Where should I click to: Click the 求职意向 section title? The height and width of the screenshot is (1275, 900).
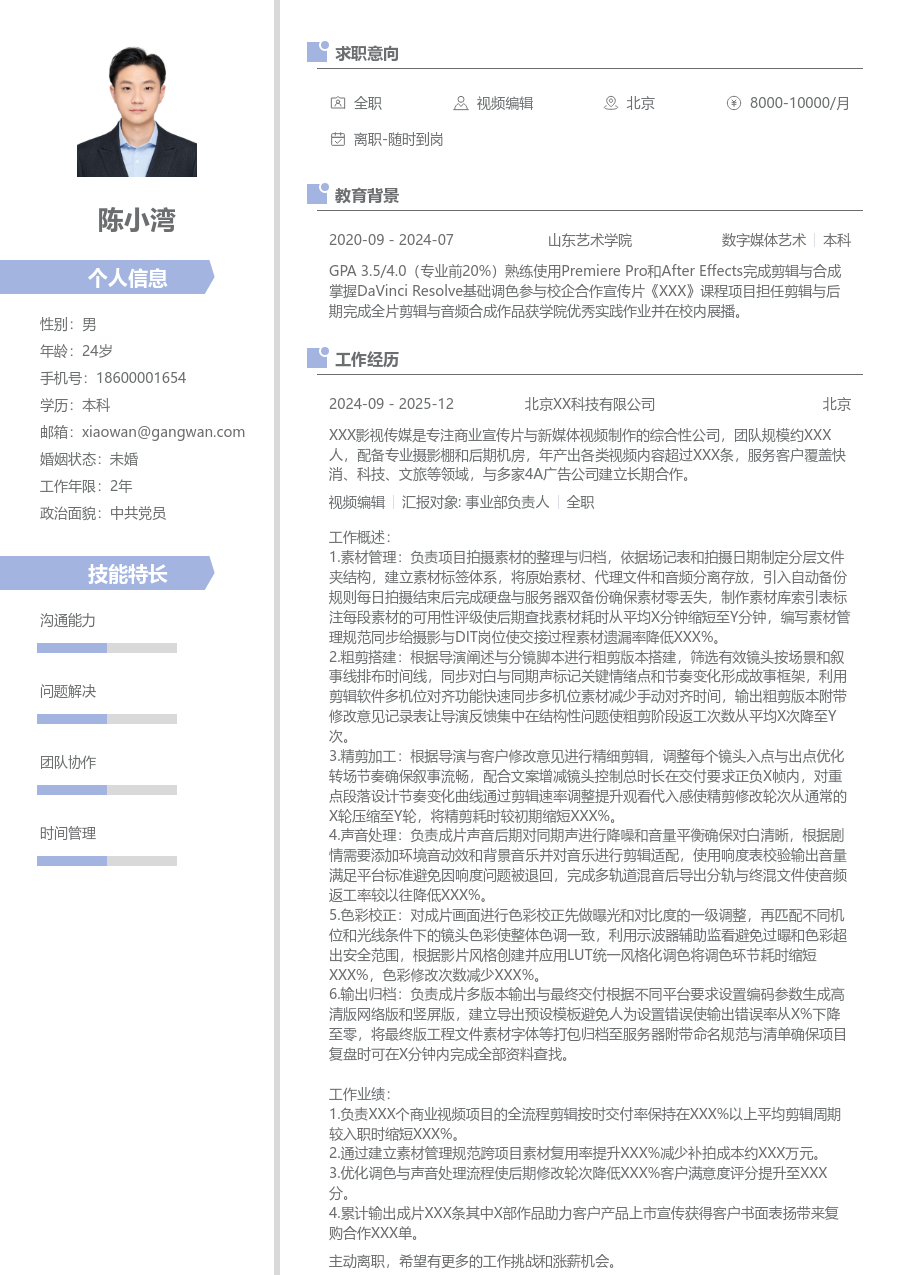click(367, 53)
